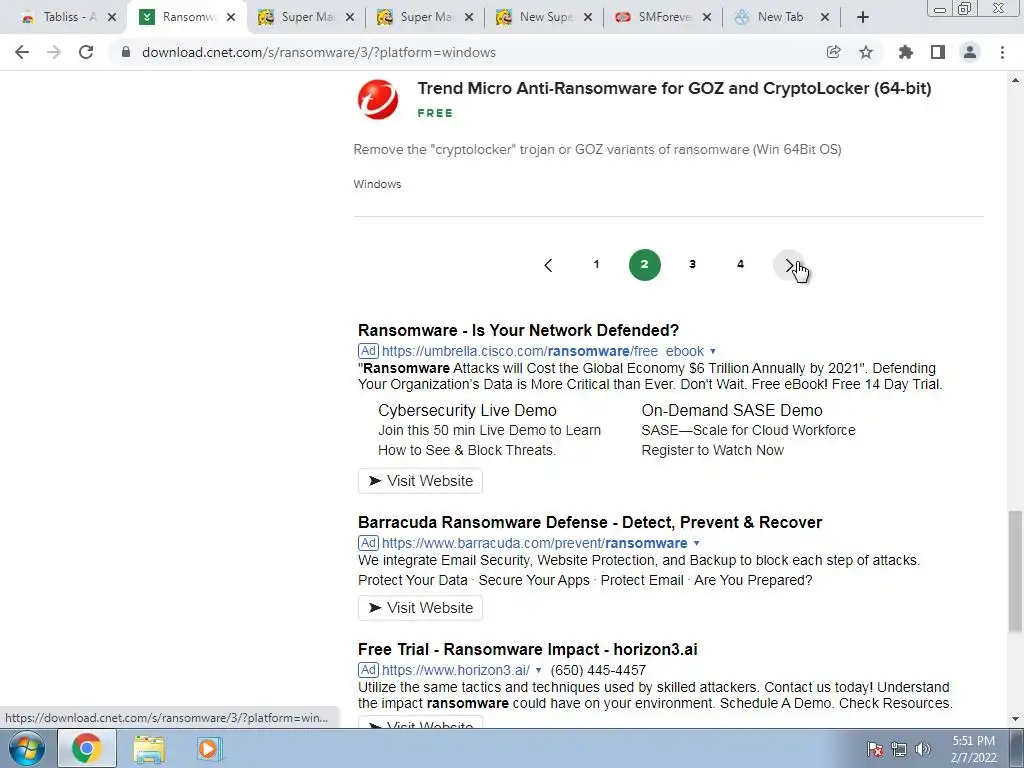Expand the umbrella.cisco.com ad dropdown arrow
Viewport: 1024px width, 768px height.
click(x=712, y=351)
